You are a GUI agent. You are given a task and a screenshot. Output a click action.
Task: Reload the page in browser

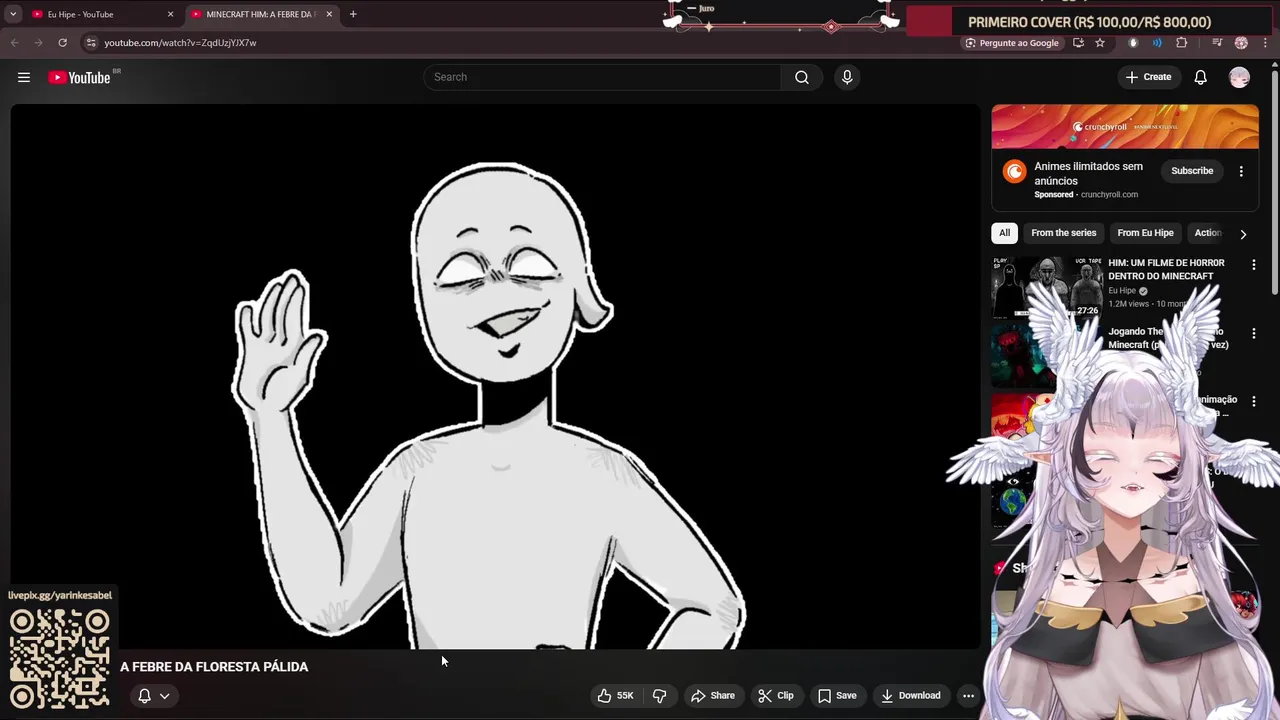coord(62,42)
